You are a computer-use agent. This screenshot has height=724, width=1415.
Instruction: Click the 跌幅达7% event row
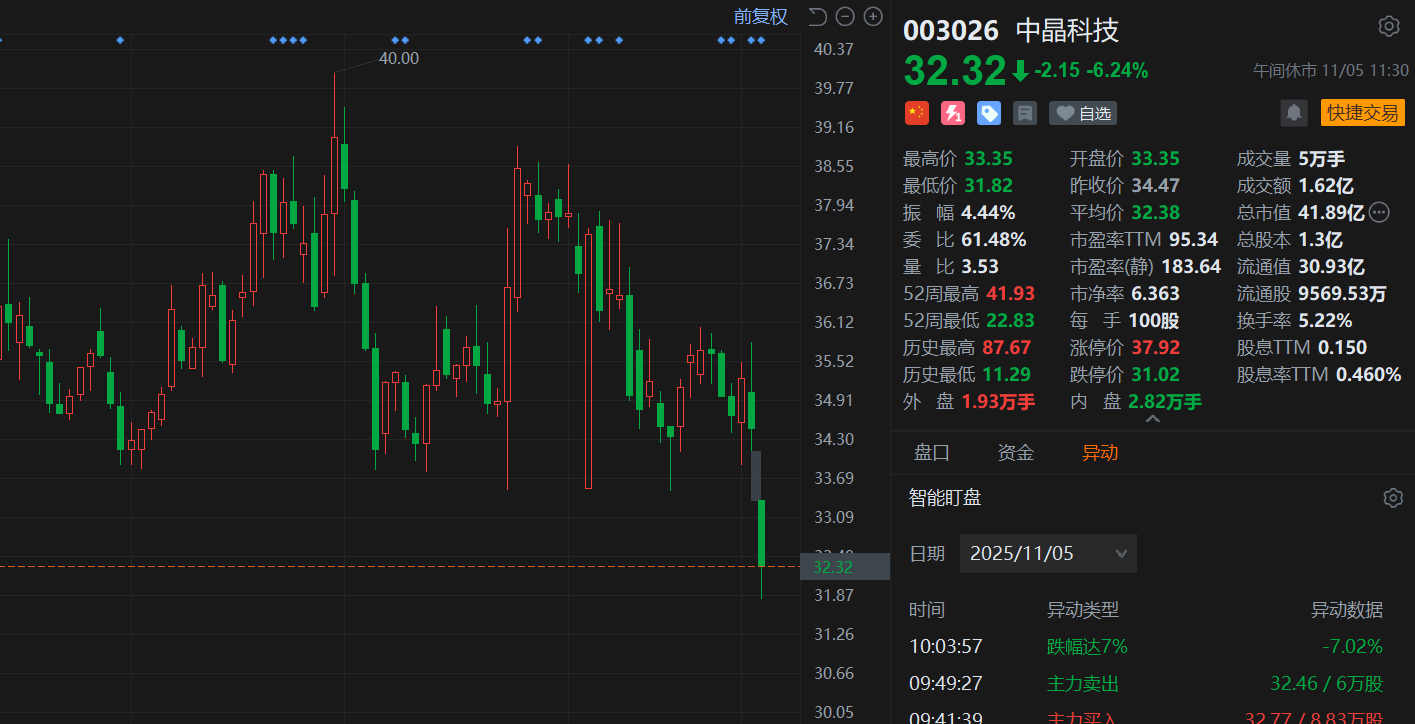1146,647
